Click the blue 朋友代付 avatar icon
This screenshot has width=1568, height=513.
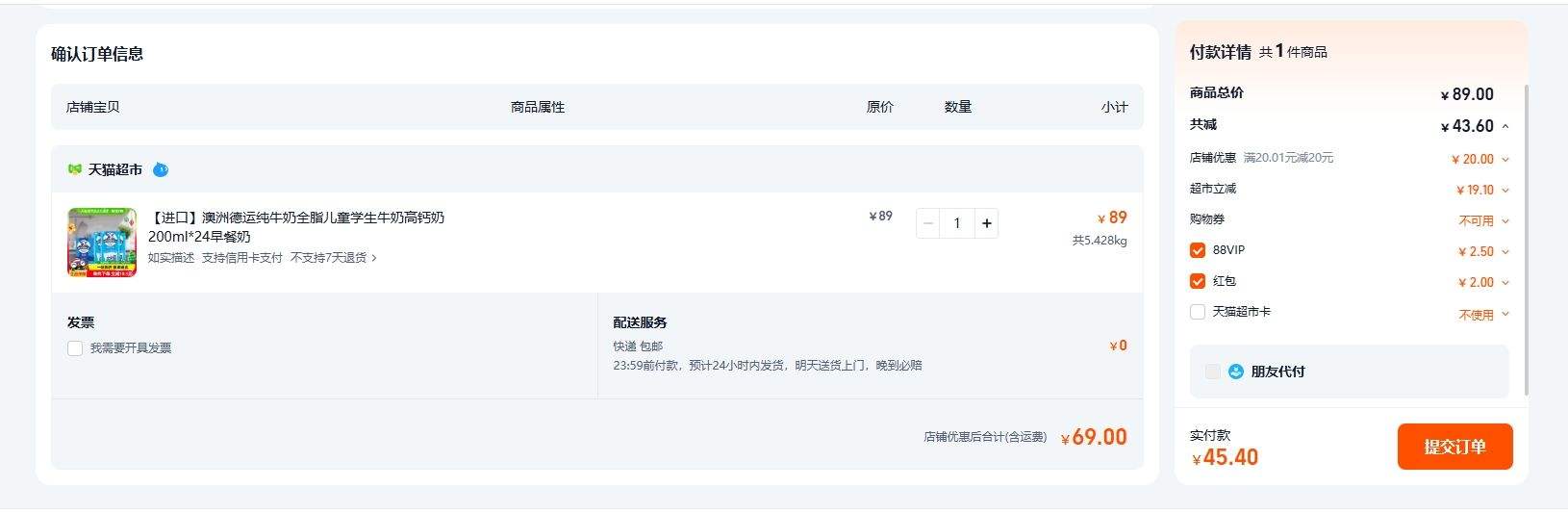click(x=1236, y=372)
